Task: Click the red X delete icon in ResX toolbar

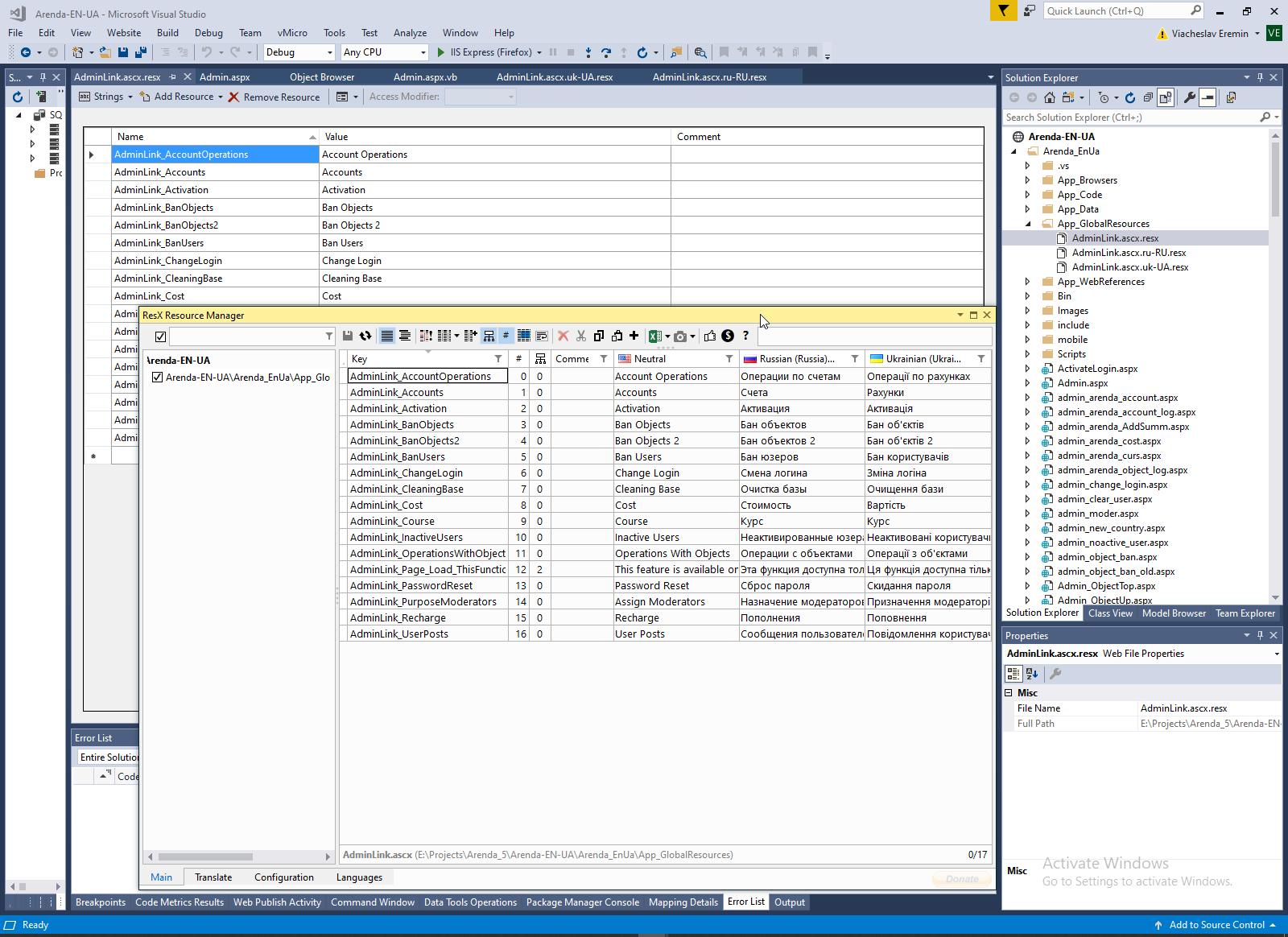Action: [563, 336]
